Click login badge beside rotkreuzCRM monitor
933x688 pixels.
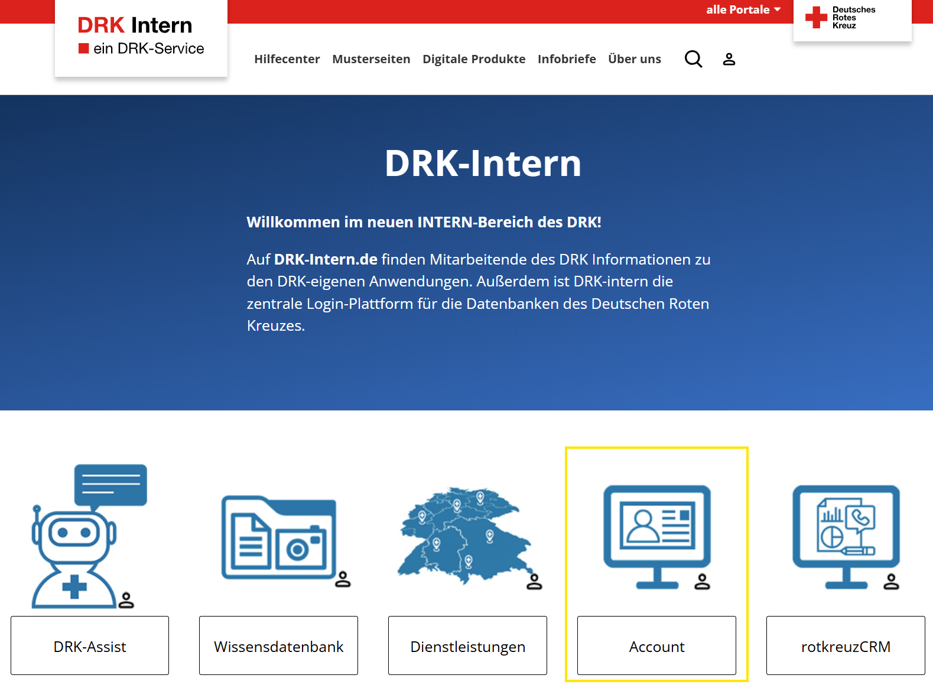click(891, 581)
